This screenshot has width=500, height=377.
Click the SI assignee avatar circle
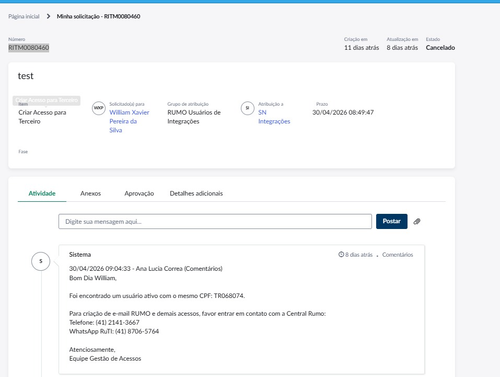pos(247,108)
